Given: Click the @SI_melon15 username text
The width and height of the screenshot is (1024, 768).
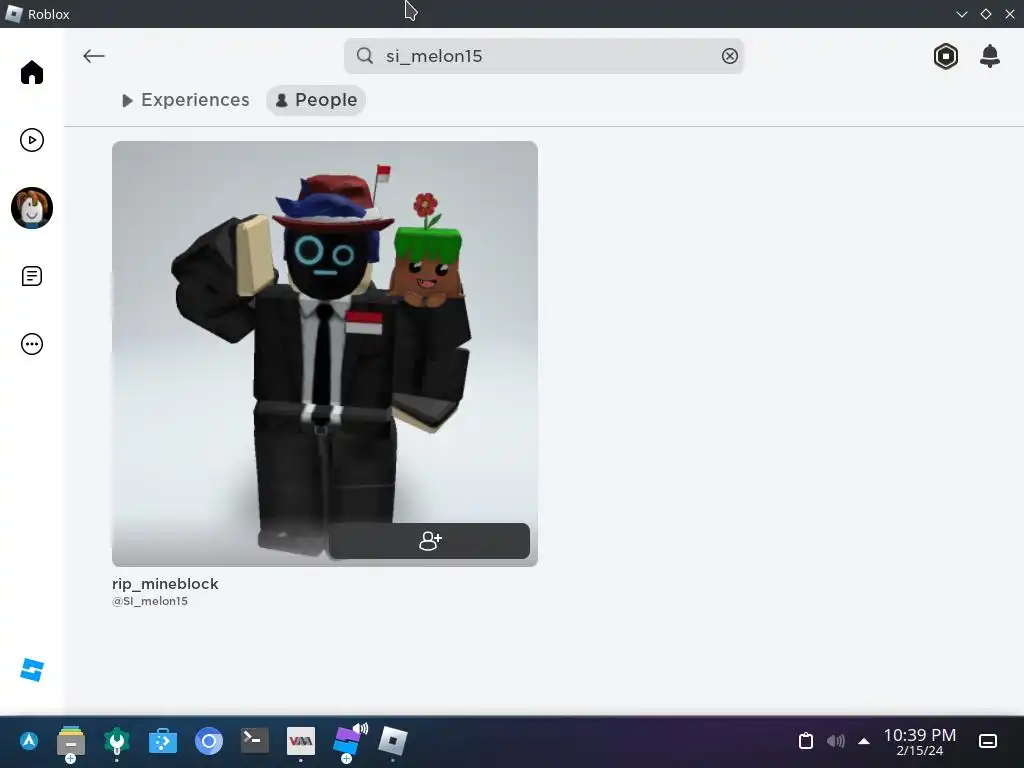Looking at the screenshot, I should point(150,601).
